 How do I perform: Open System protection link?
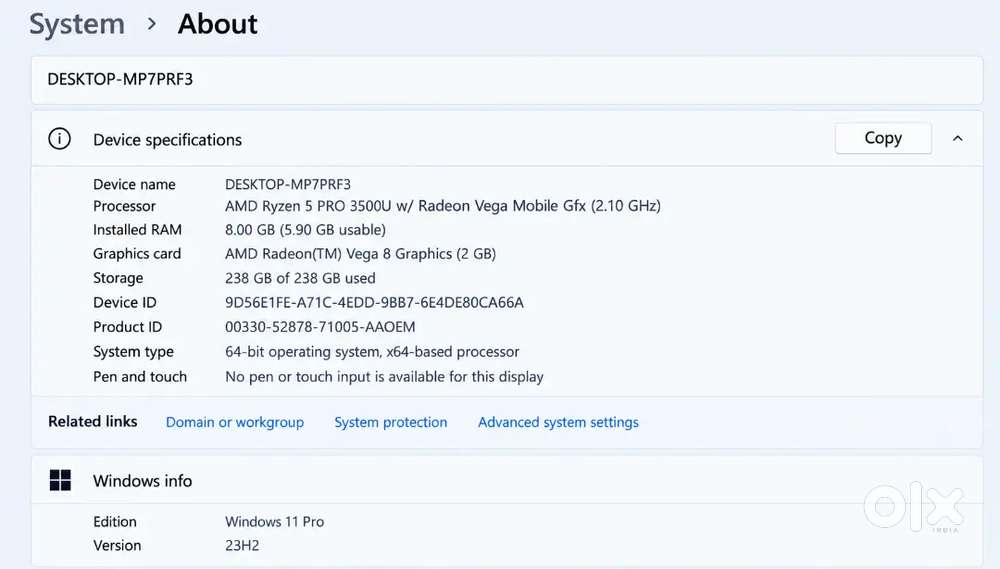[x=390, y=422]
